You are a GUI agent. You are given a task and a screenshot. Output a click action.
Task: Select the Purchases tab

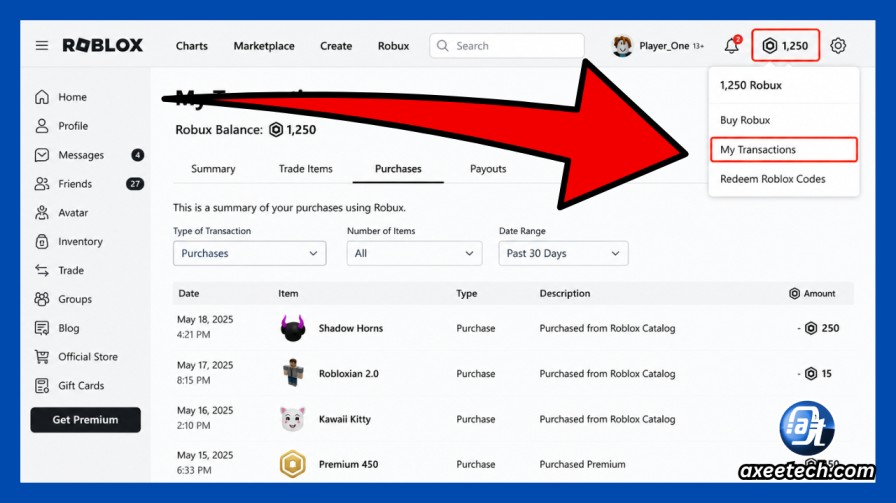point(398,169)
